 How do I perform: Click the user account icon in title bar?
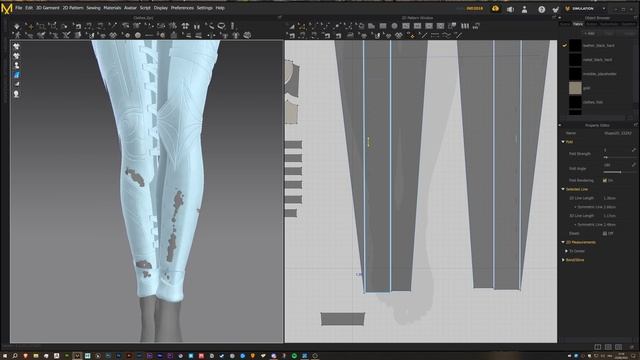(x=524, y=9)
